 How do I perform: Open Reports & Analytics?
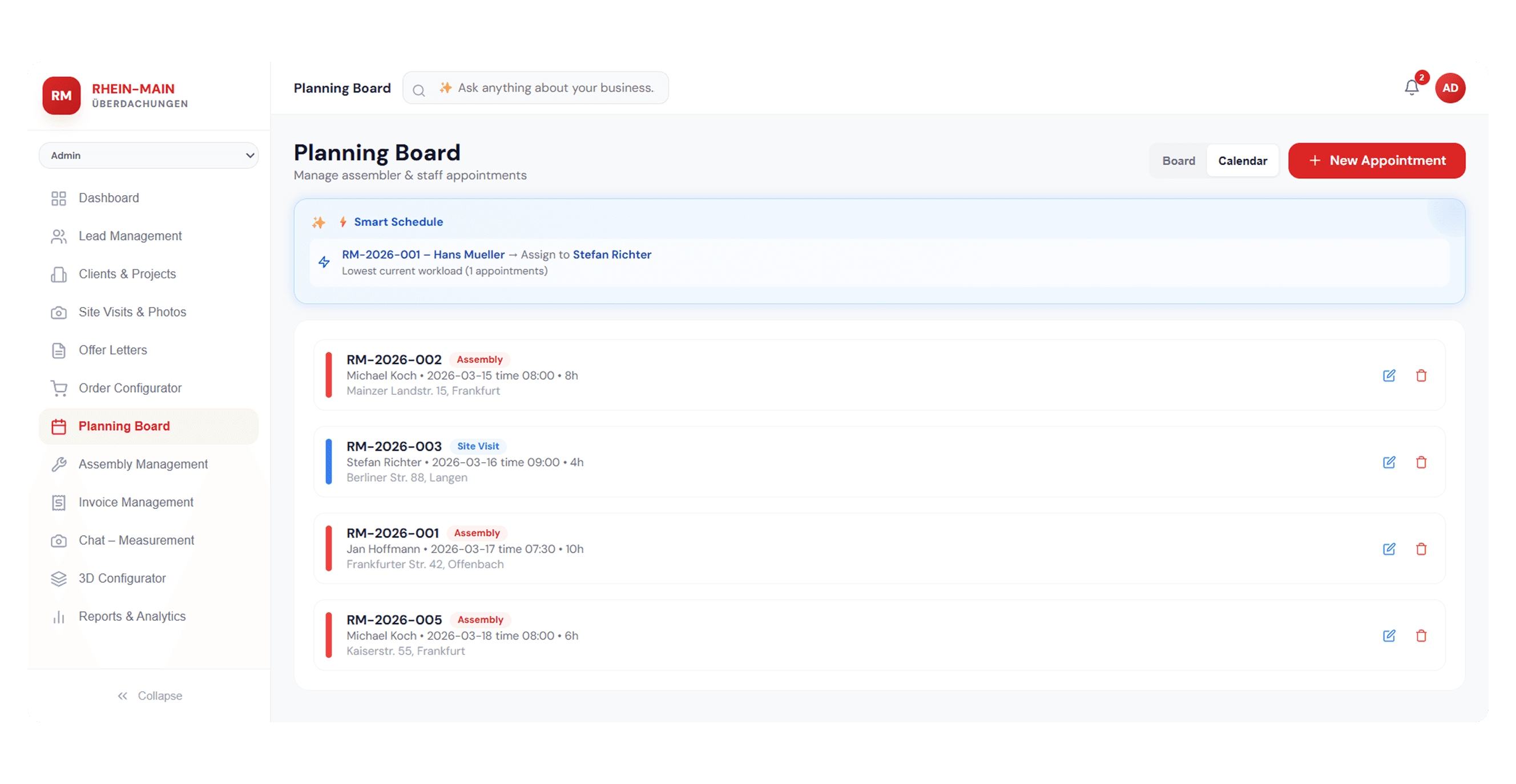point(148,616)
